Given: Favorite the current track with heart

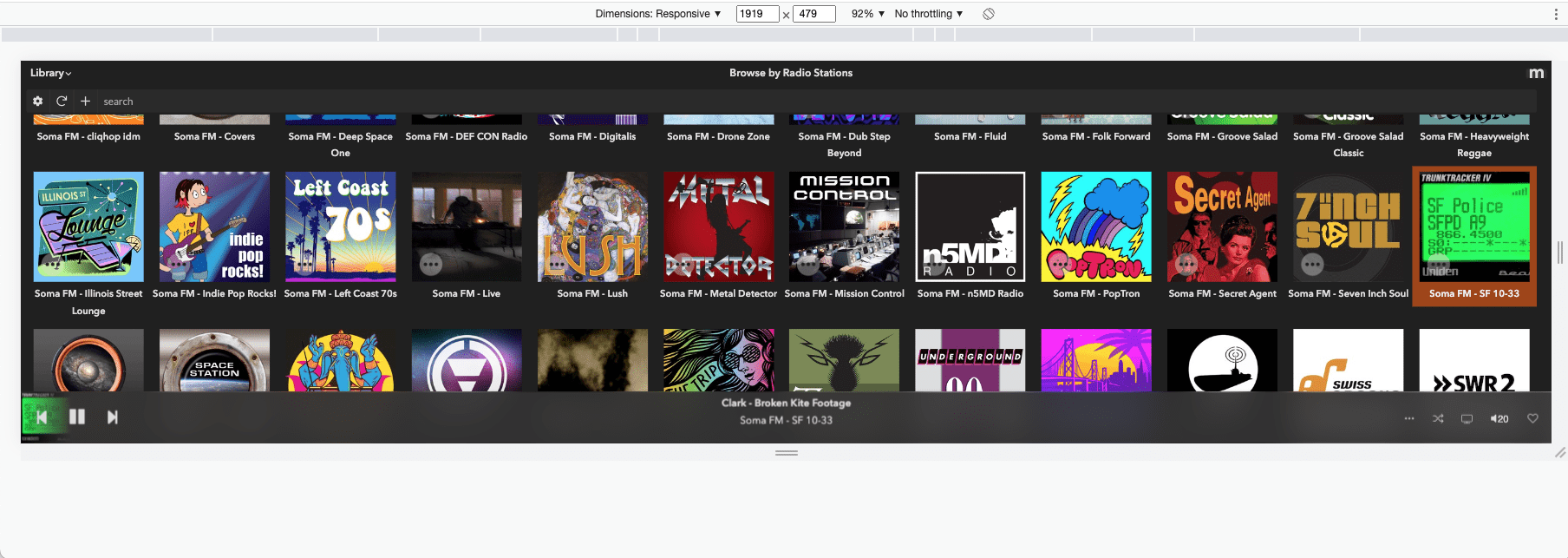Looking at the screenshot, I should tap(1532, 418).
